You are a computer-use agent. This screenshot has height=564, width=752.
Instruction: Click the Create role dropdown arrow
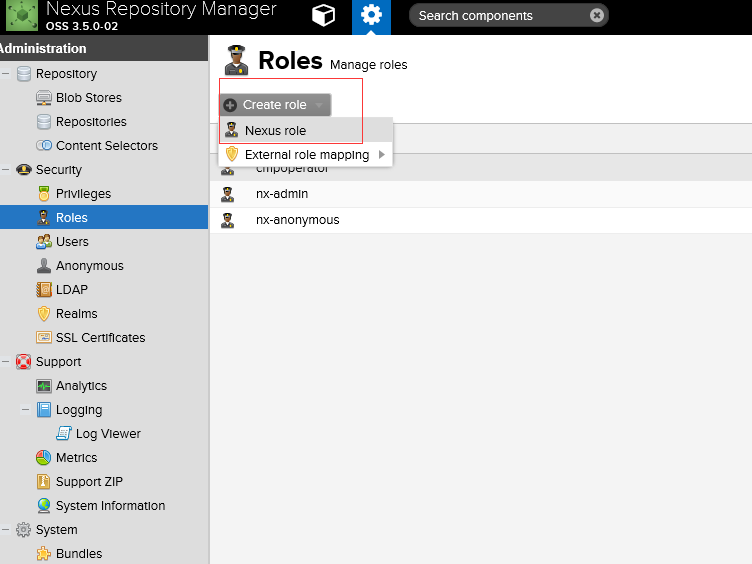pos(319,105)
